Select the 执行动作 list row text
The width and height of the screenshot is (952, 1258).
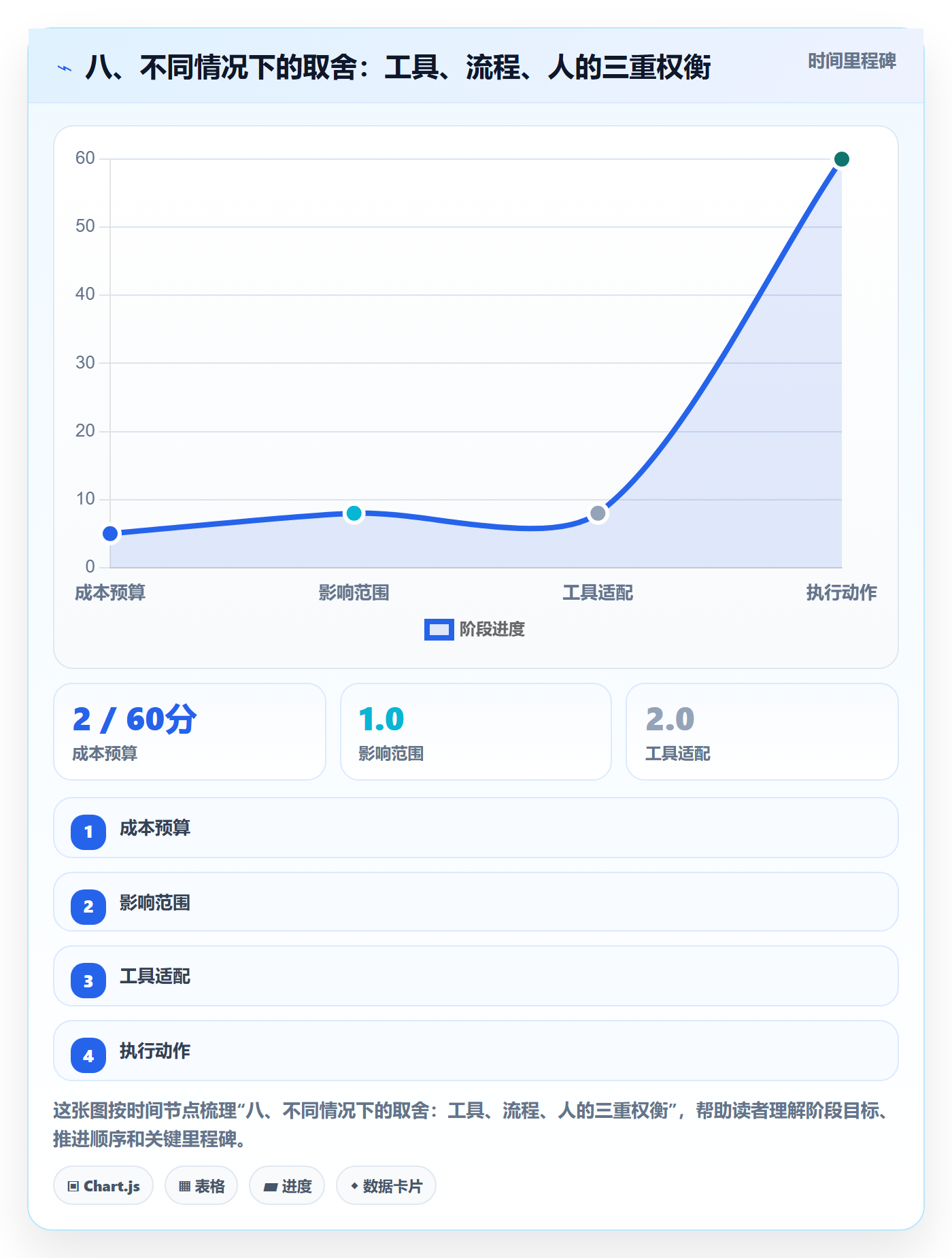155,1051
